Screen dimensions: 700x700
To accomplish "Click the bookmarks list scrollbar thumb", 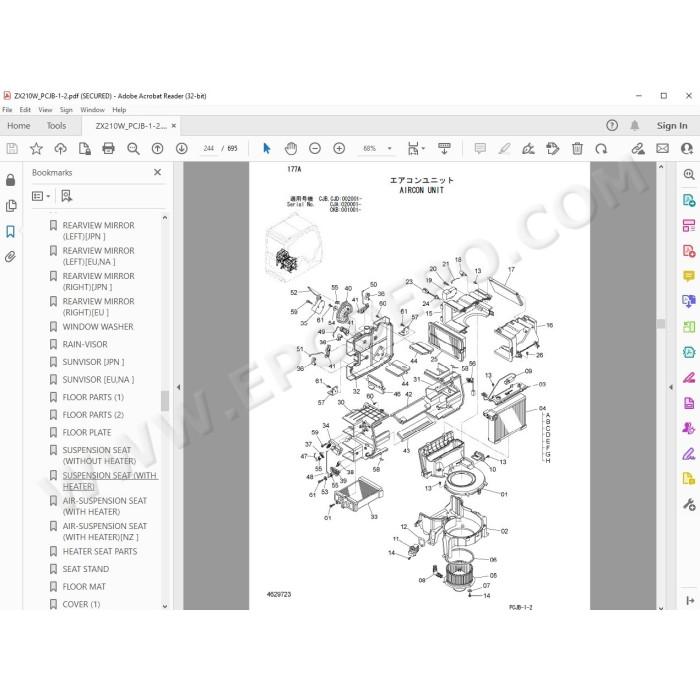I will point(165,400).
